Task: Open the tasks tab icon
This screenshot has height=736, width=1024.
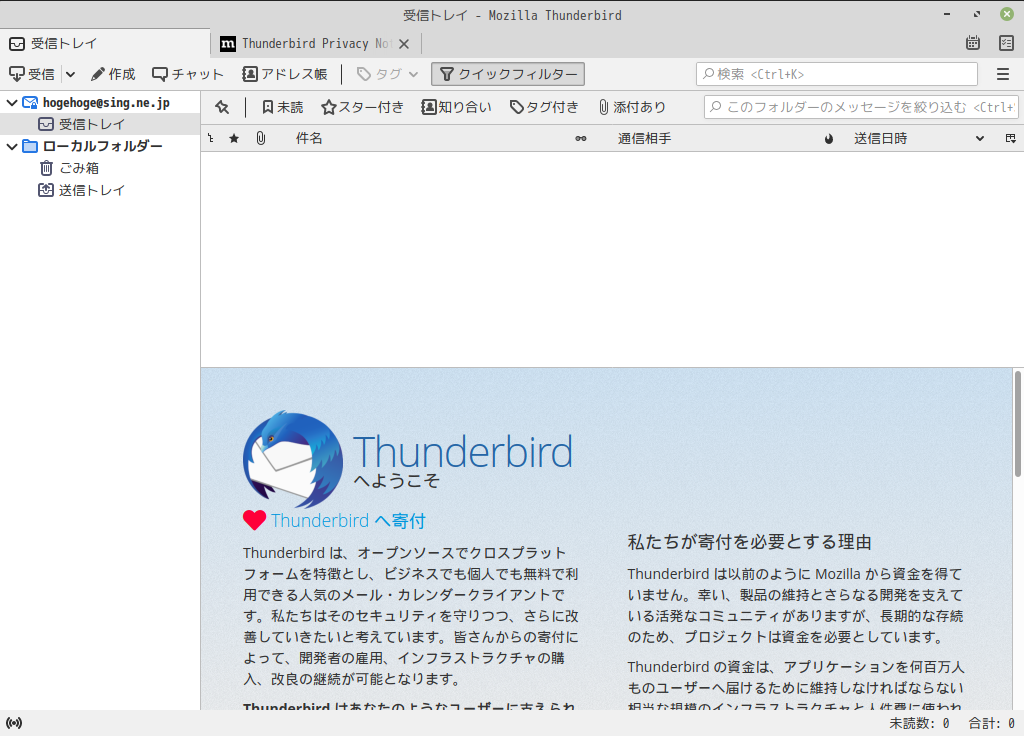Action: coord(1006,43)
